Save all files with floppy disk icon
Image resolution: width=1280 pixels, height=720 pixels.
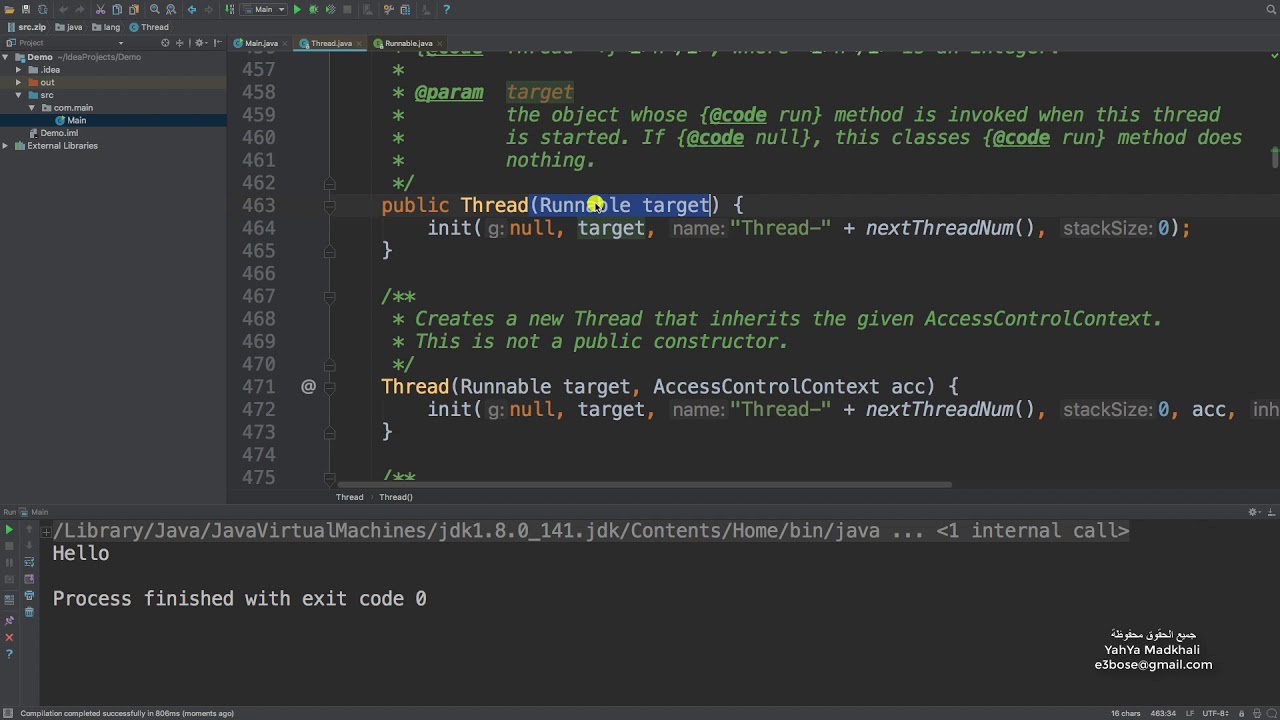coord(26,9)
